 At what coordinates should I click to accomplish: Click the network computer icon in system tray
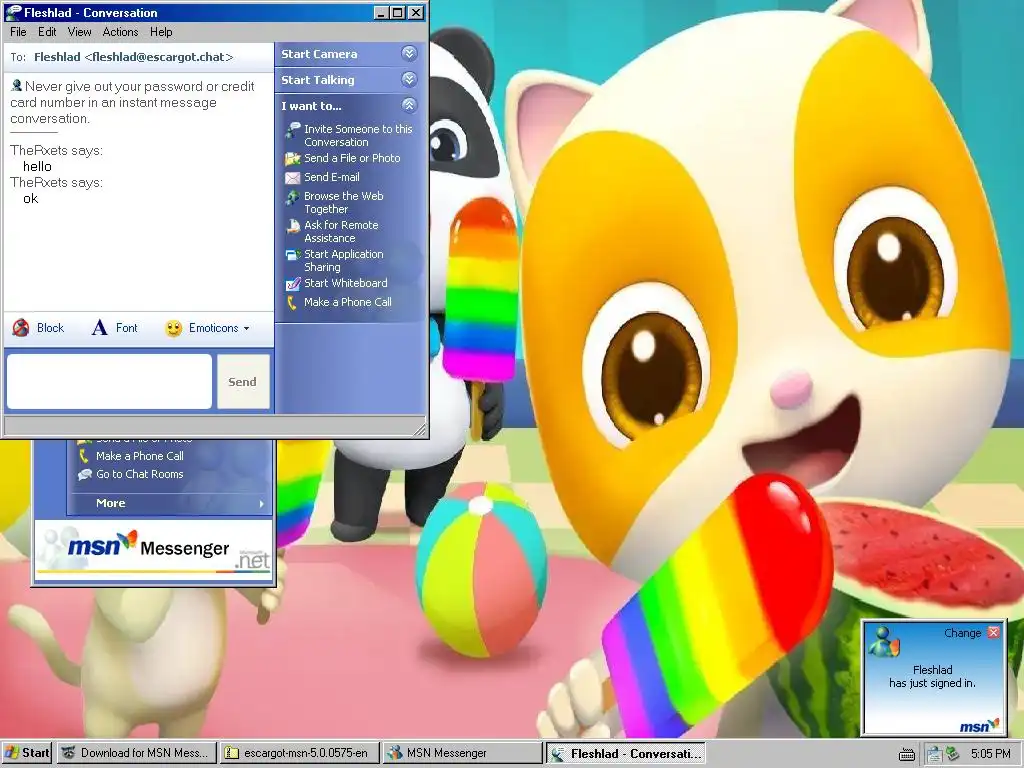click(934, 754)
